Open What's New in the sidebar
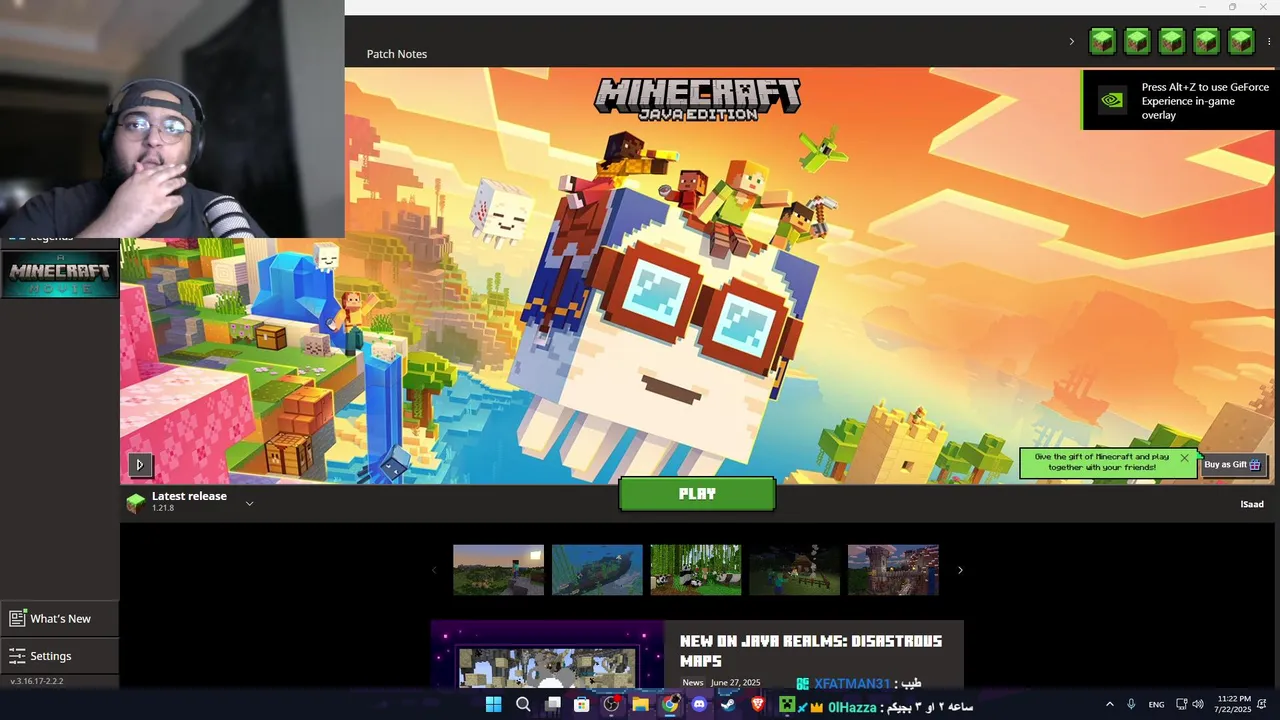The width and height of the screenshot is (1280, 720). point(59,619)
